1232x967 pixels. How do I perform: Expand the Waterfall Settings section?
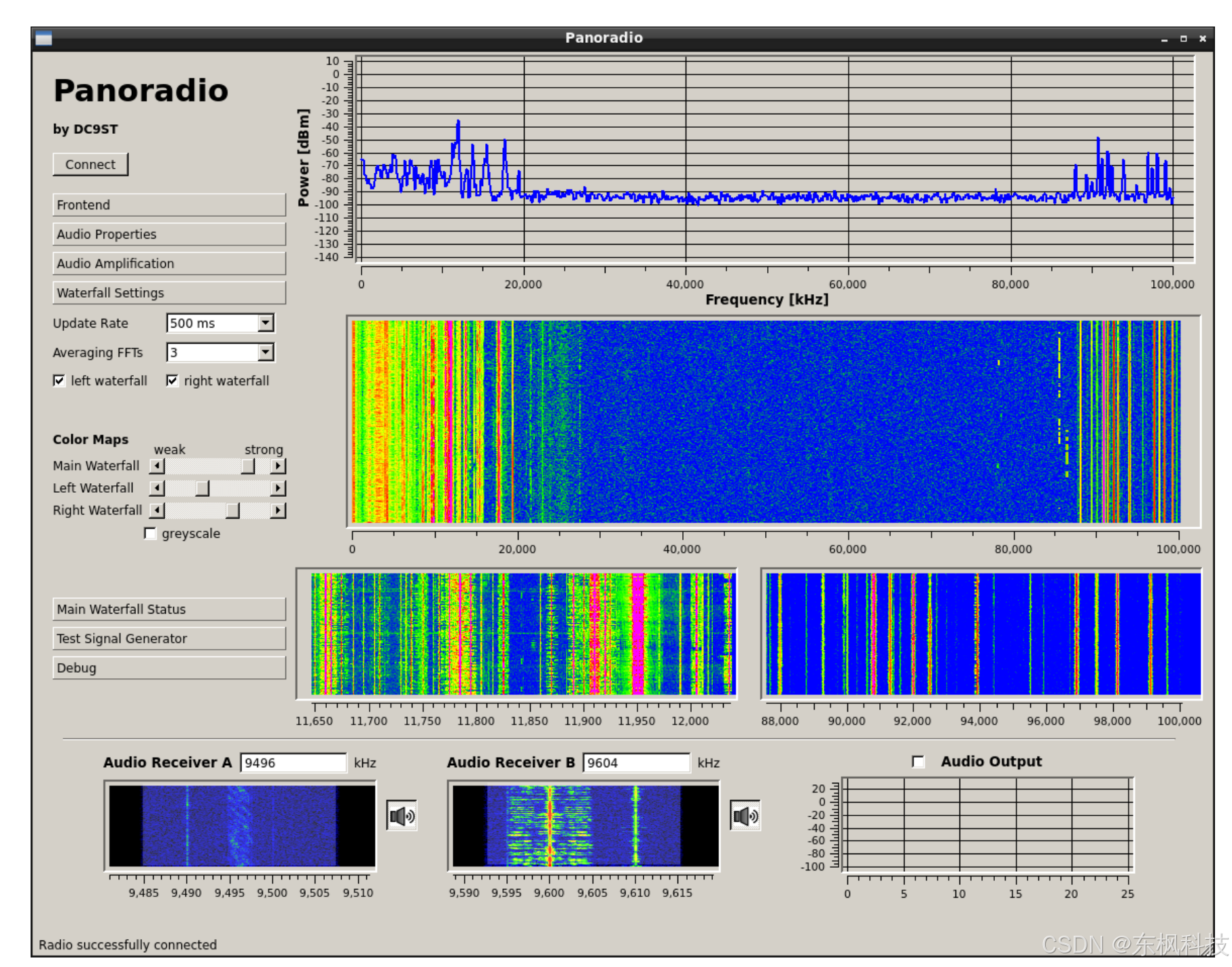(169, 293)
